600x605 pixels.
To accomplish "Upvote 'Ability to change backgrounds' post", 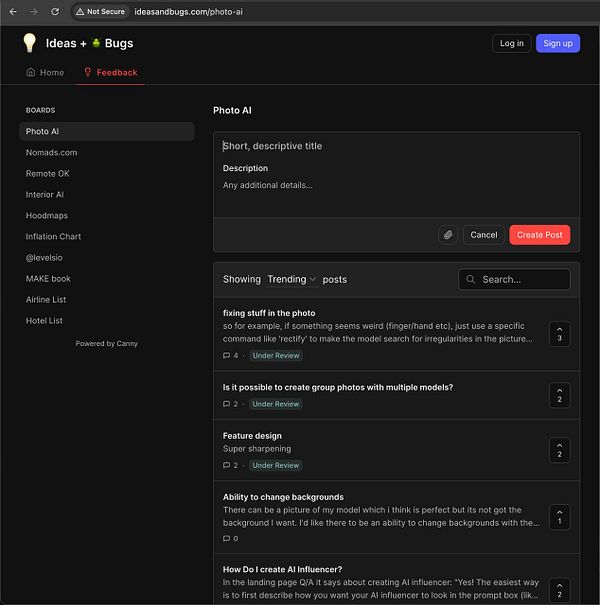I will coord(559,517).
